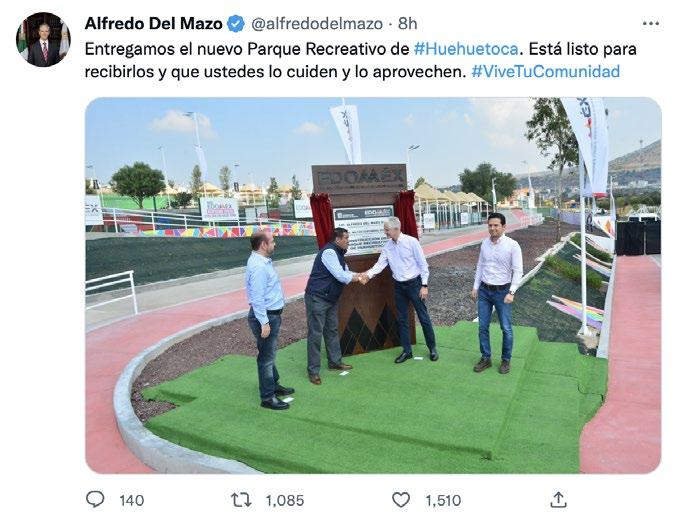Click the reply speech bubble icon
The height and width of the screenshot is (523, 678).
(x=95, y=499)
